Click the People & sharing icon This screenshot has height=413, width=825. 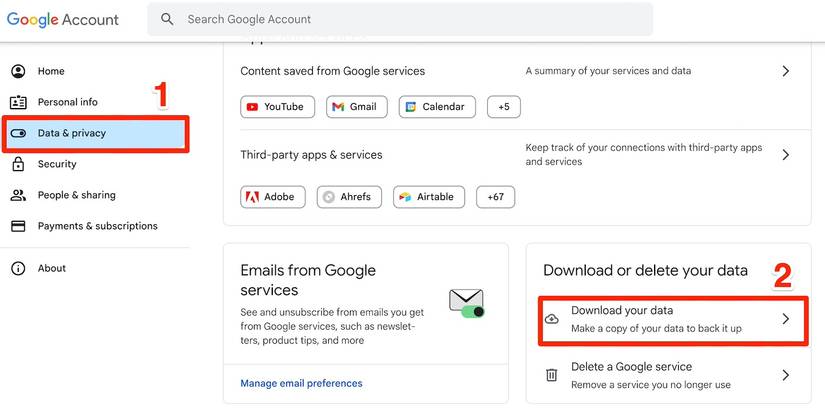click(x=18, y=195)
